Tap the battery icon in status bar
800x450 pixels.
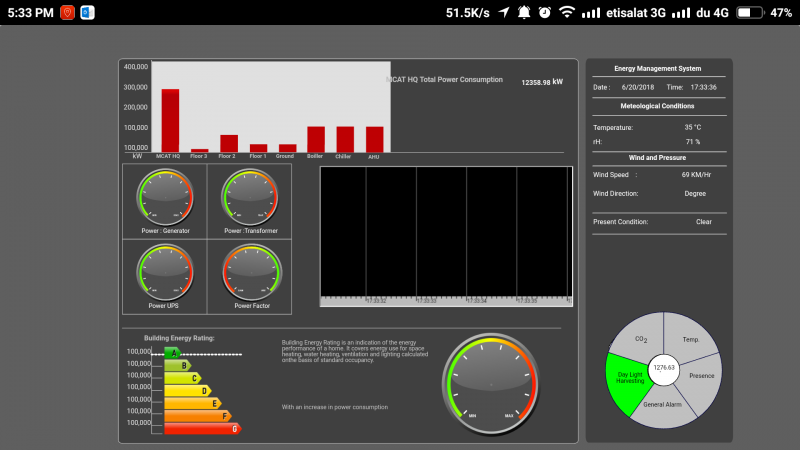749,13
